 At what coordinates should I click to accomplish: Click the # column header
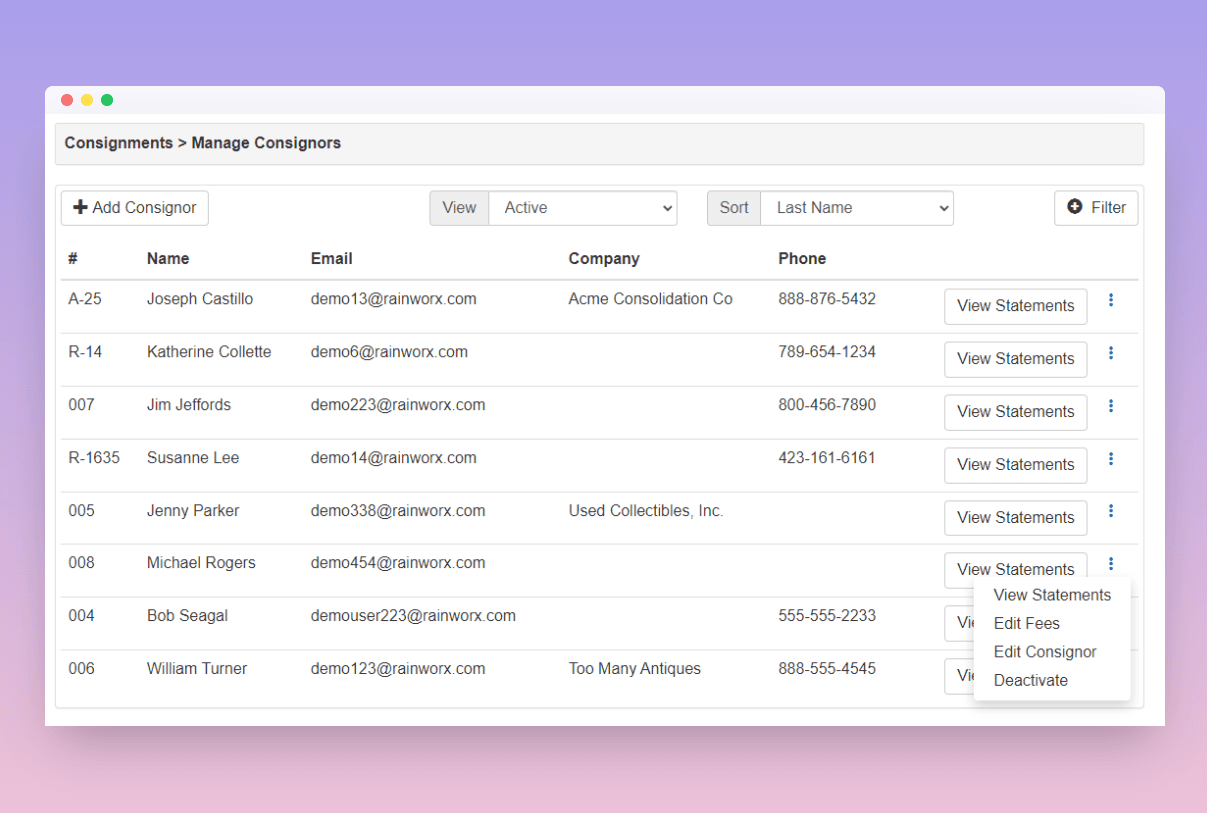[x=73, y=258]
